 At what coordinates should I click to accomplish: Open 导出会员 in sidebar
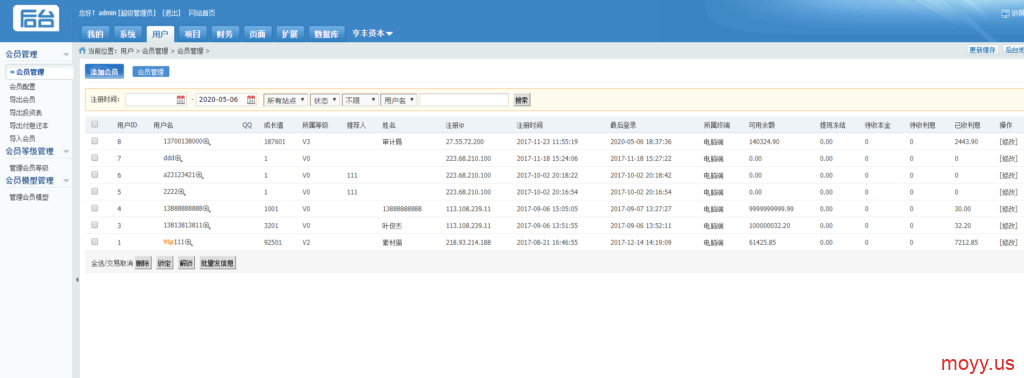click(22, 99)
